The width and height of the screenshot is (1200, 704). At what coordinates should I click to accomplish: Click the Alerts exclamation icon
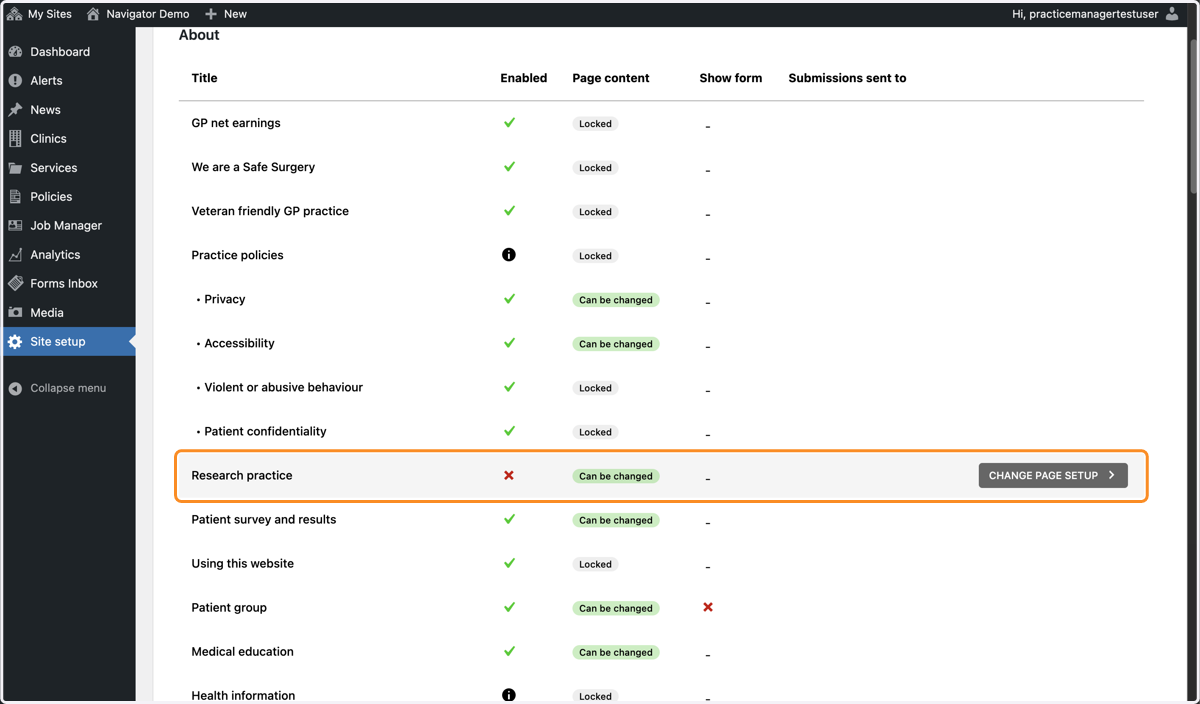pyautogui.click(x=15, y=81)
